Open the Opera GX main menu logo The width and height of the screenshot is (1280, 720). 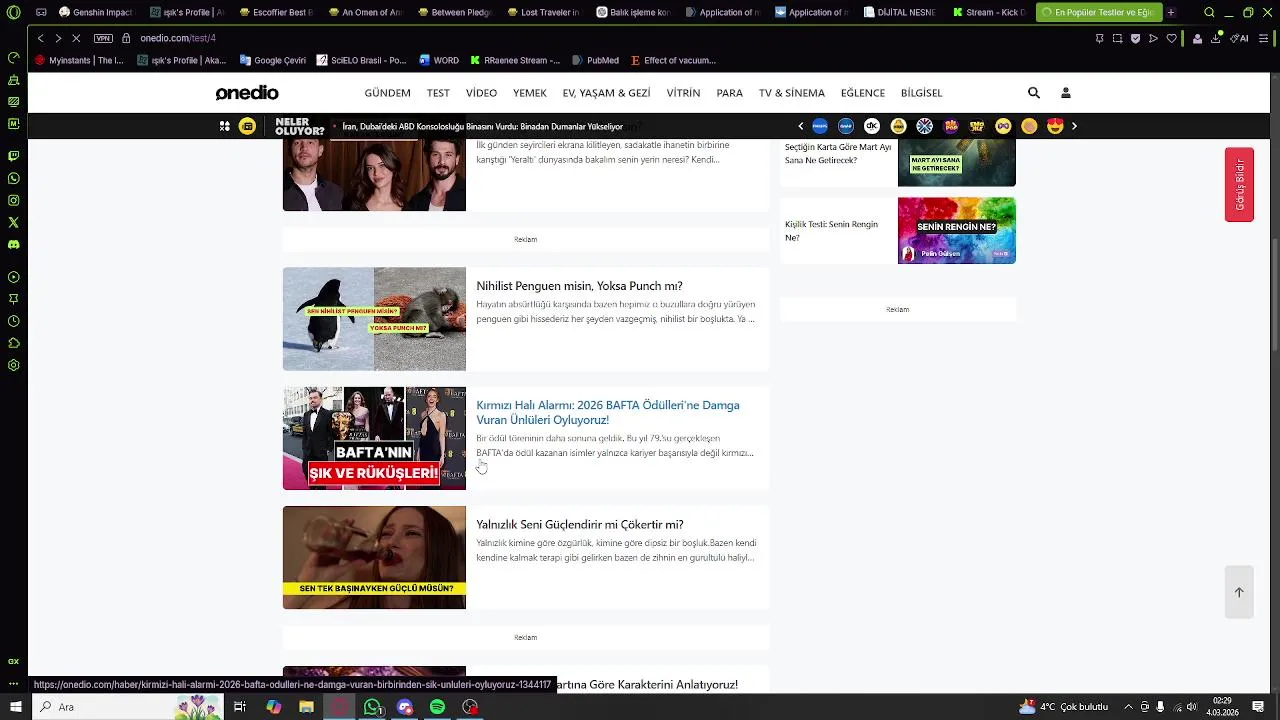[x=13, y=12]
